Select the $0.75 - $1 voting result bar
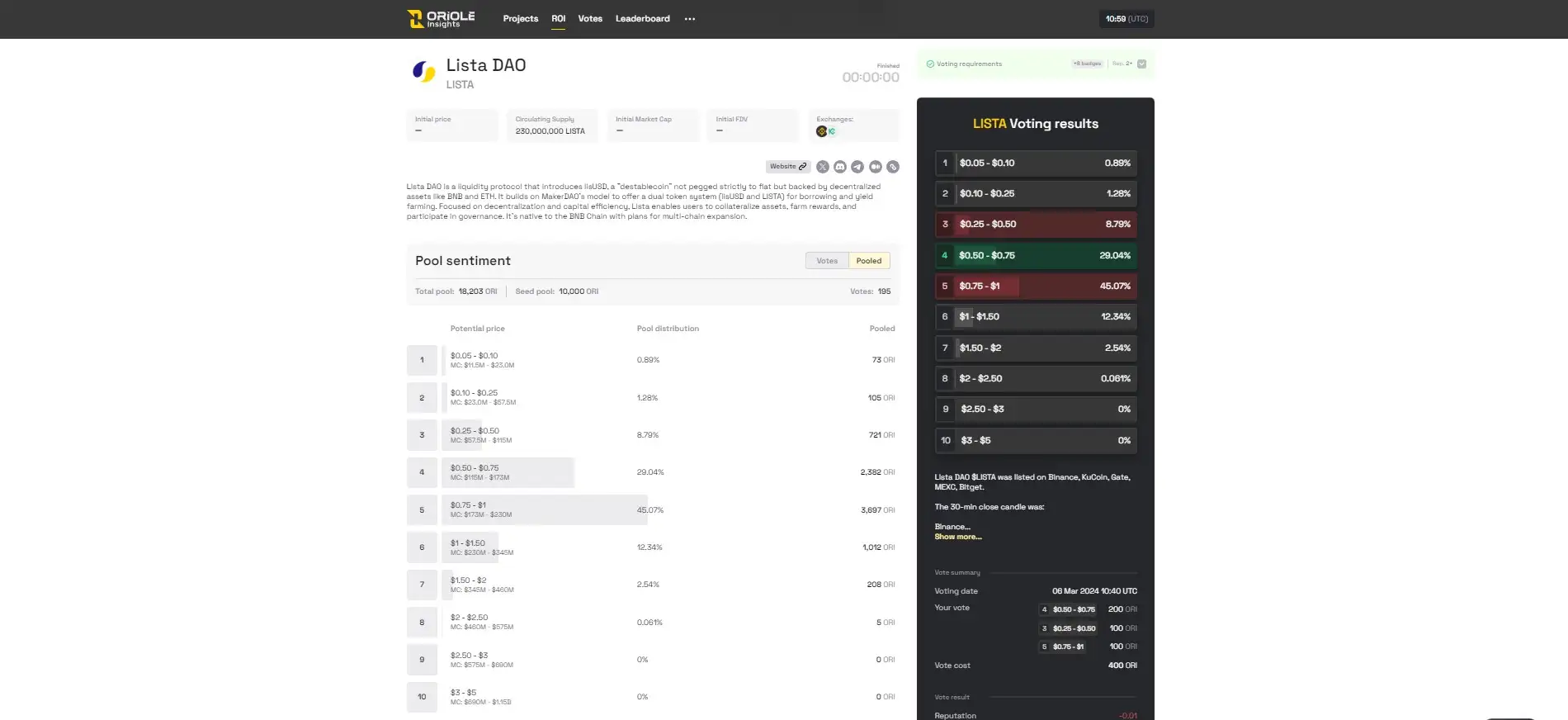Viewport: 1568px width, 720px height. (x=1035, y=287)
